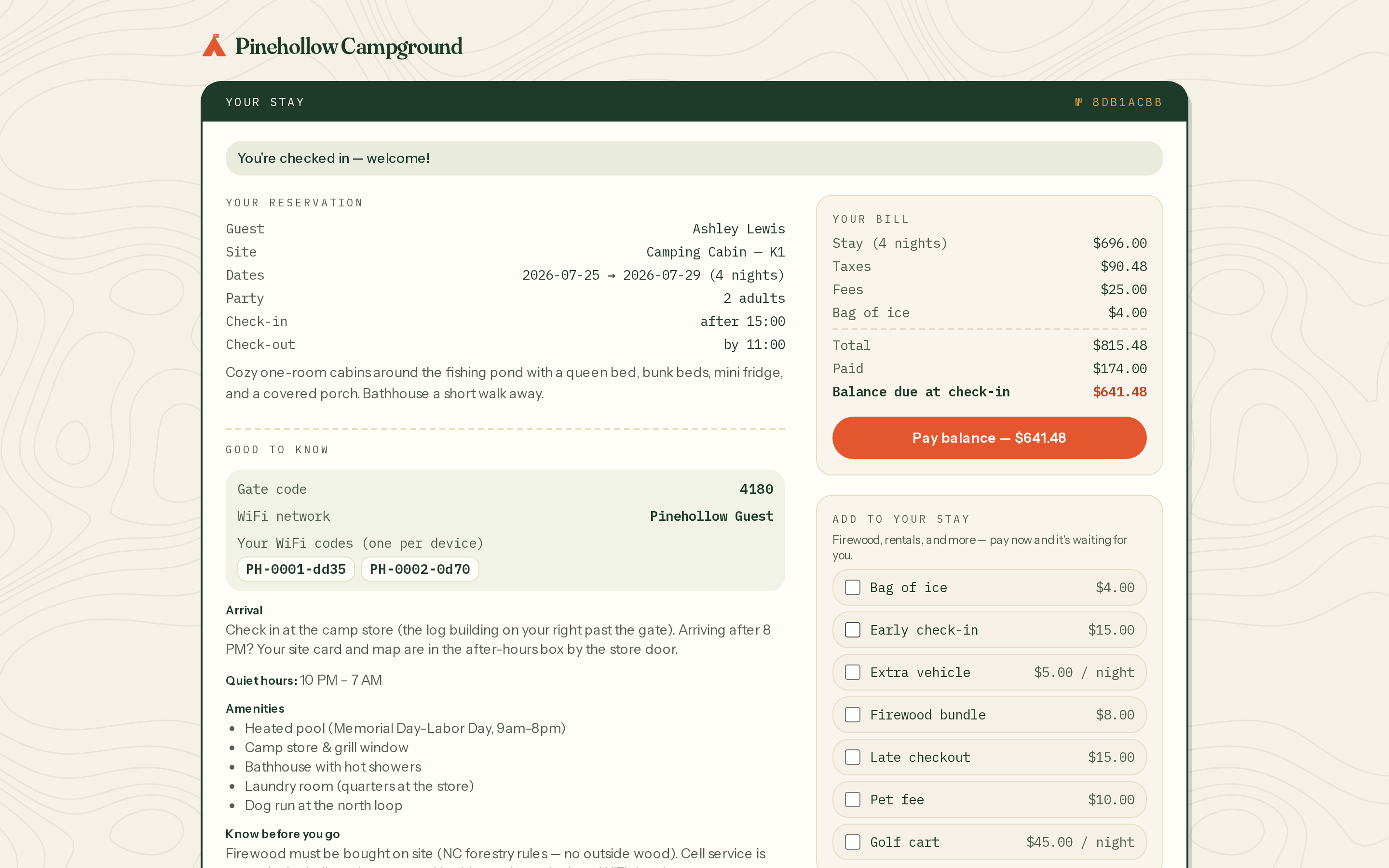
Task: Click the party value 2 adults
Action: tap(754, 298)
